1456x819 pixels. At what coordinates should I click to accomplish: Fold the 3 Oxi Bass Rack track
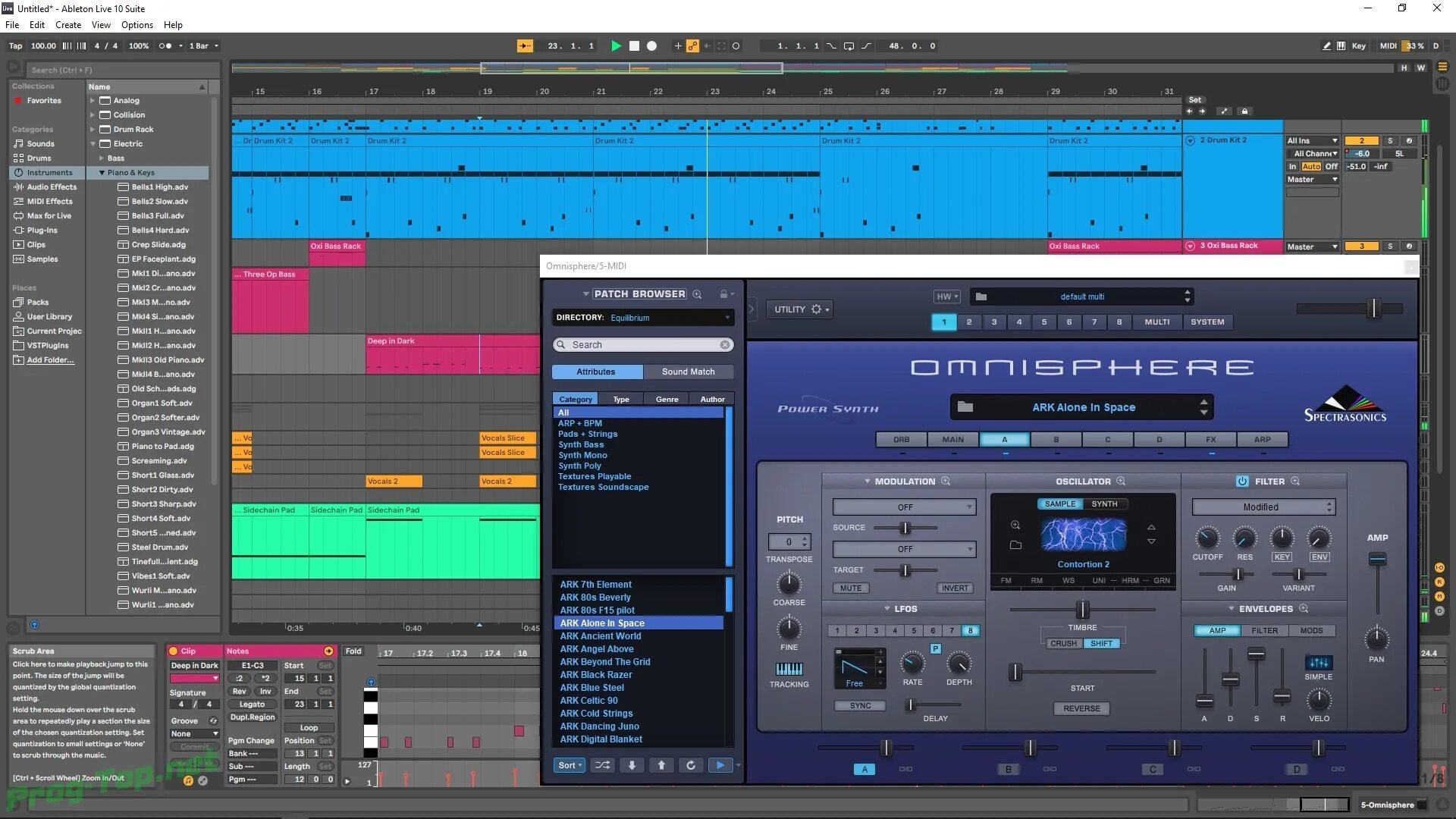tap(1190, 246)
